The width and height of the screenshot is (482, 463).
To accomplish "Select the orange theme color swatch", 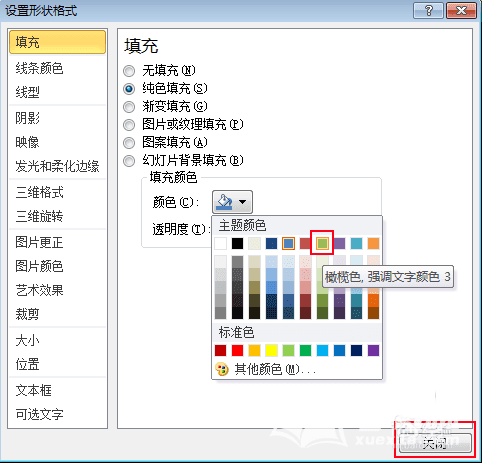I will [373, 243].
